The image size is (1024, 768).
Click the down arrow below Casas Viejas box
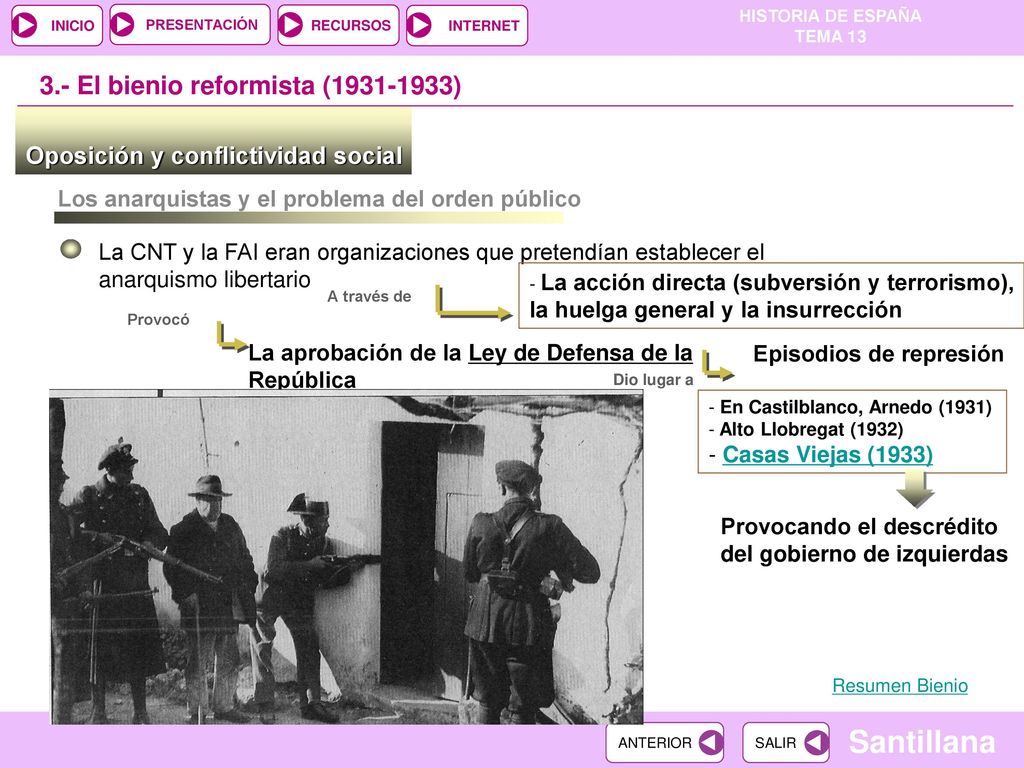point(915,490)
